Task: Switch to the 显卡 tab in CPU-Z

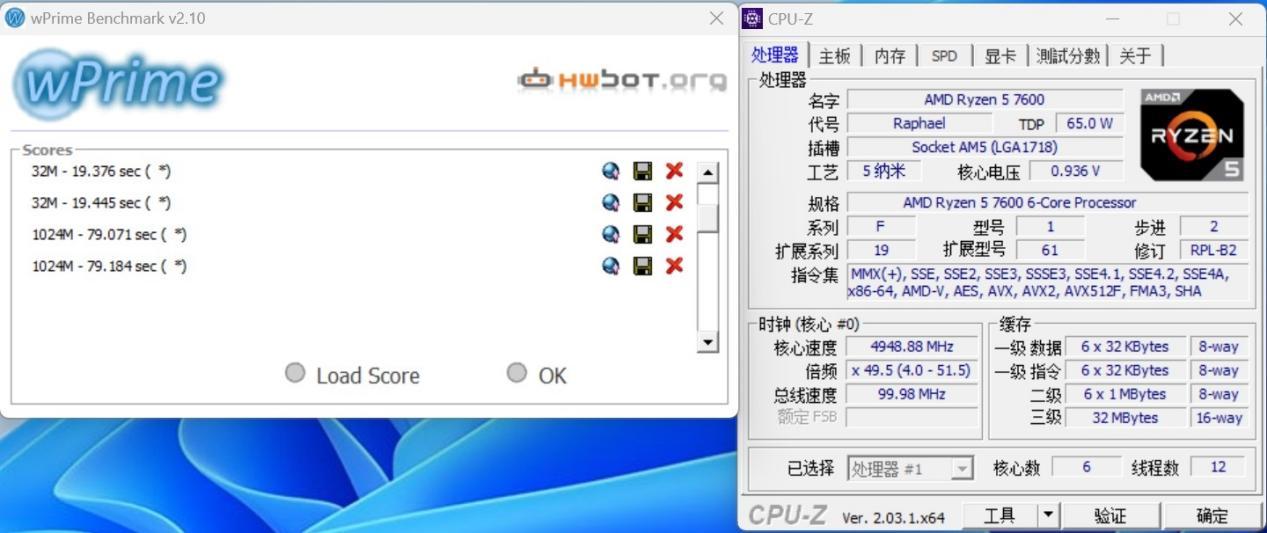Action: (1000, 56)
